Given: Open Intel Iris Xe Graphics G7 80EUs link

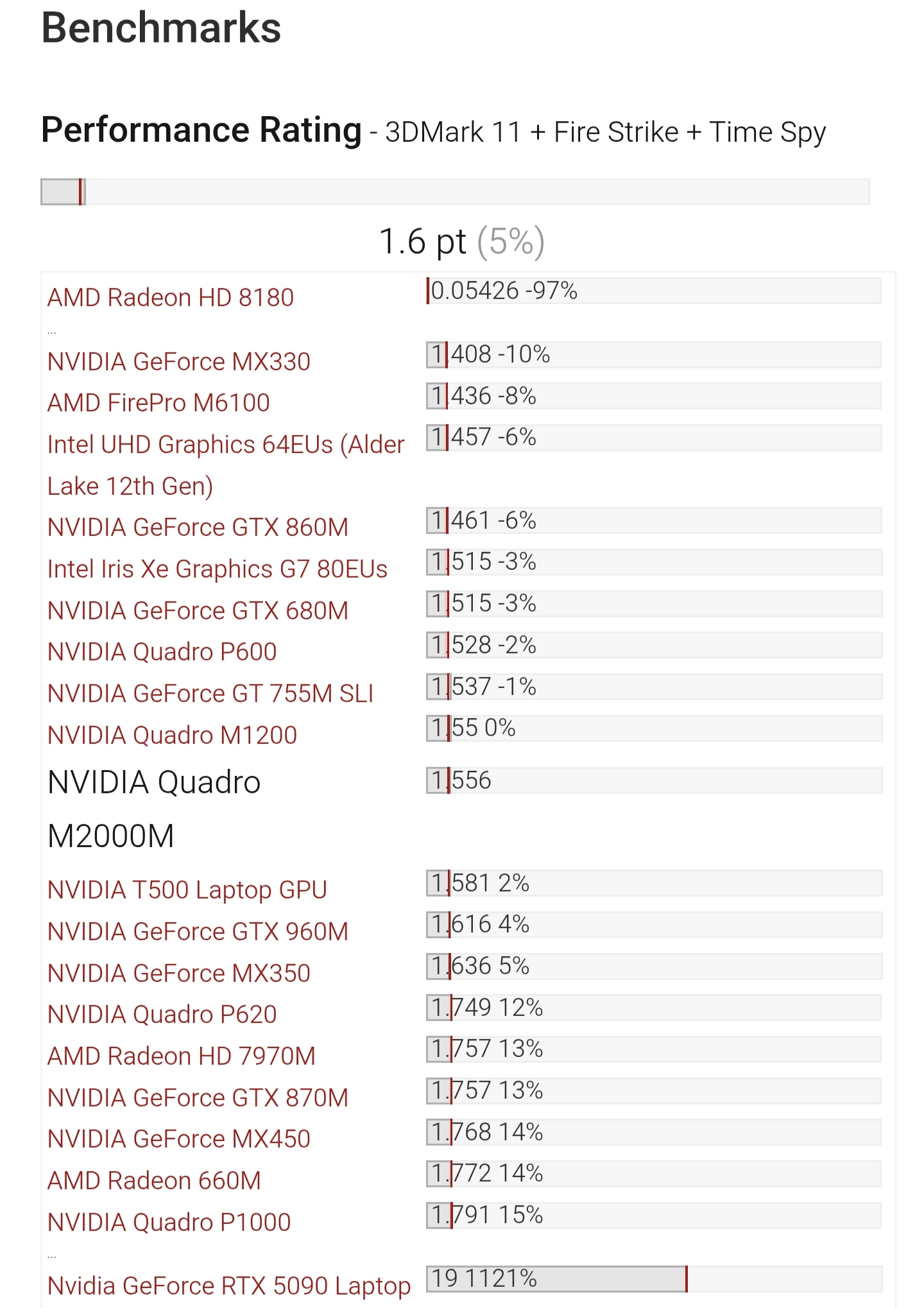Looking at the screenshot, I should (218, 569).
